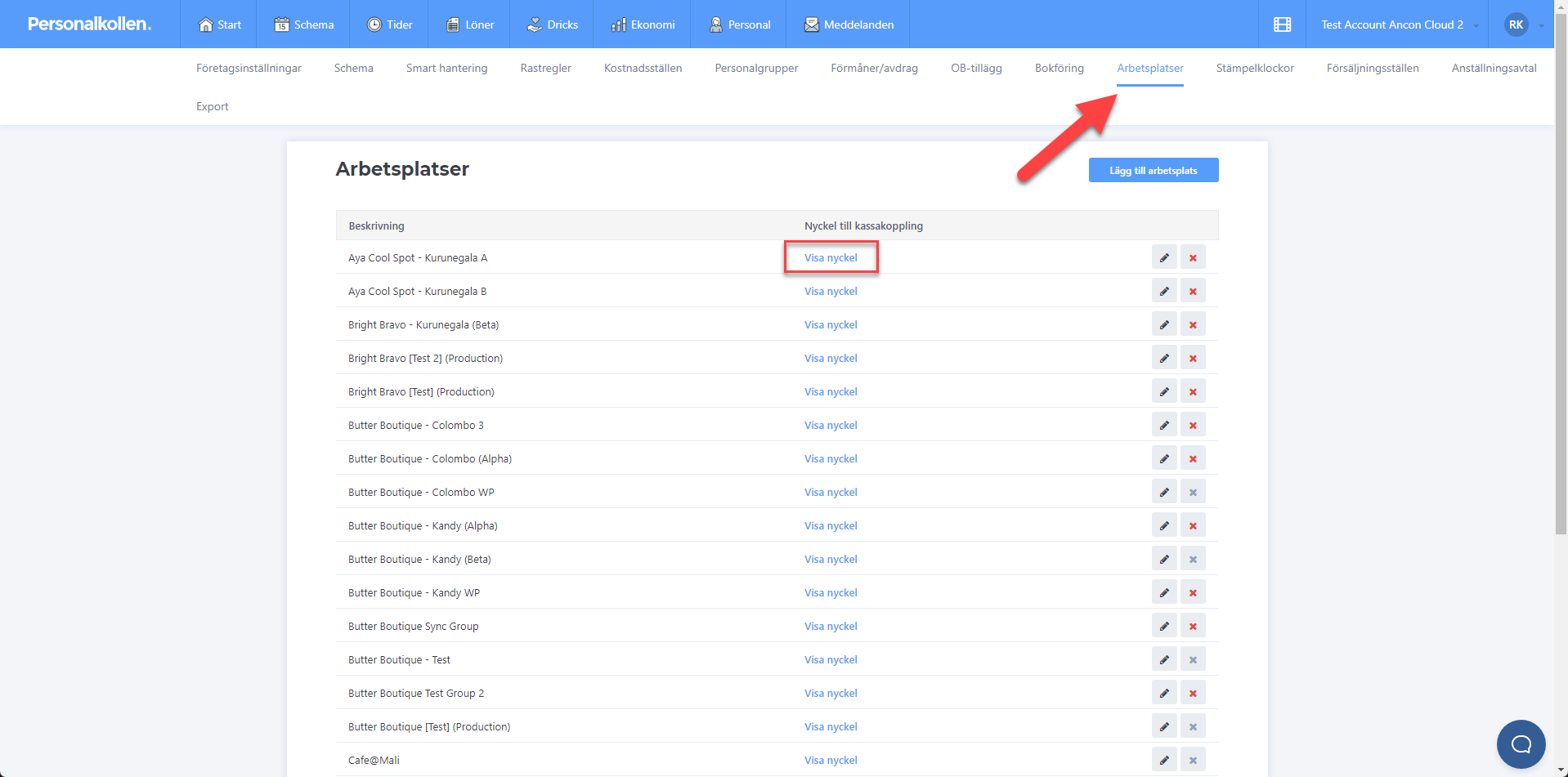This screenshot has height=777, width=1568.
Task: Switch to Förmåner/avdrag tab
Action: pos(874,68)
